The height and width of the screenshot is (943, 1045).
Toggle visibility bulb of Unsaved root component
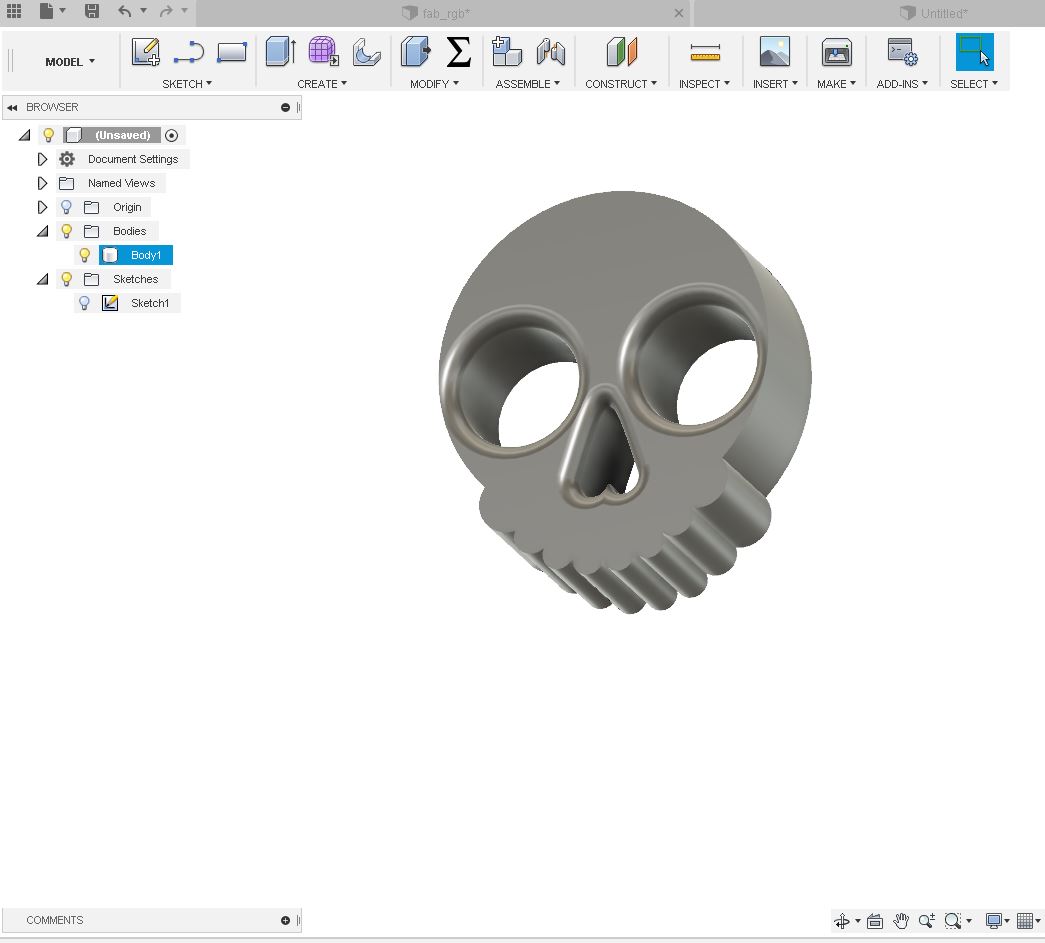coord(49,135)
